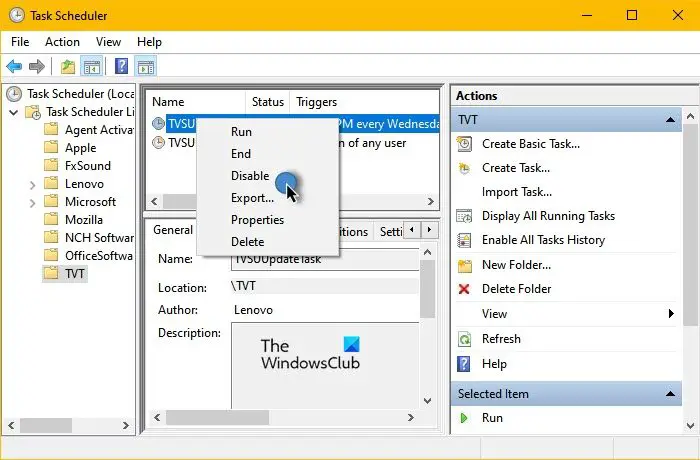Click the Mozilla folder icon in tree
The image size is (700, 460).
51,219
